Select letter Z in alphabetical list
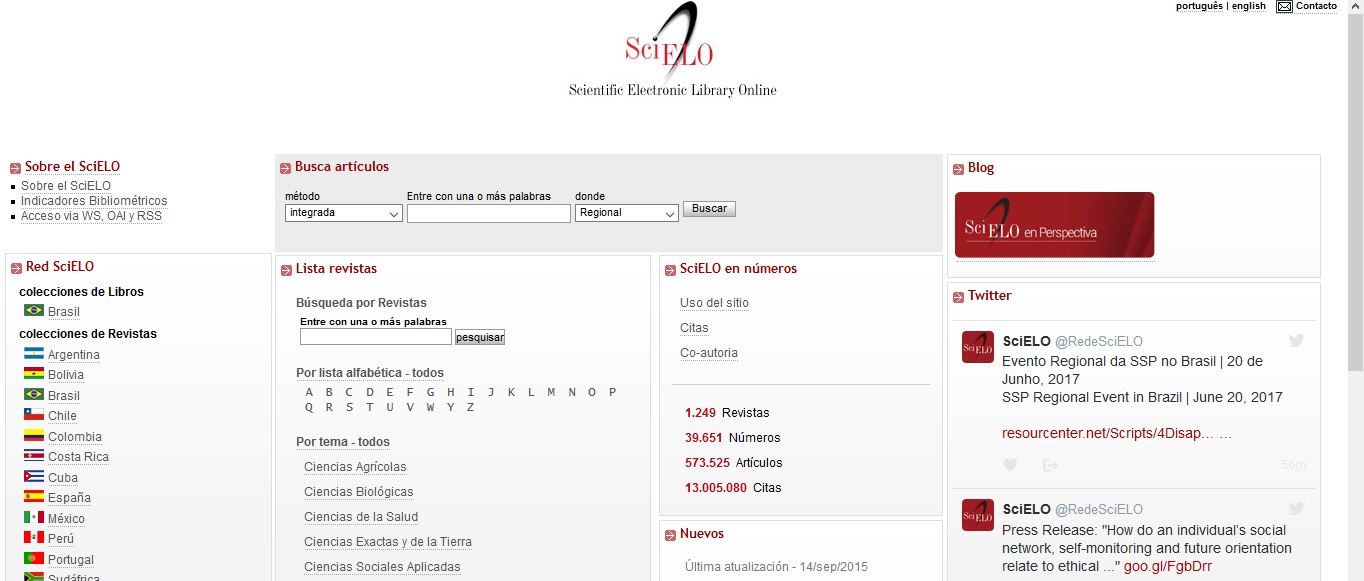This screenshot has width=1364, height=581. pos(470,407)
